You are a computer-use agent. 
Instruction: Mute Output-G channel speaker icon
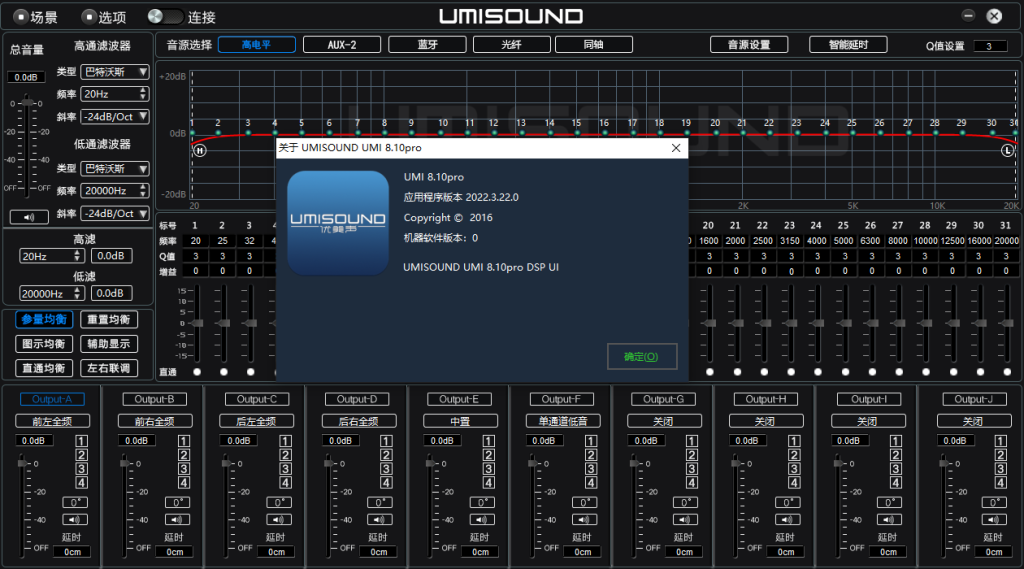point(686,520)
